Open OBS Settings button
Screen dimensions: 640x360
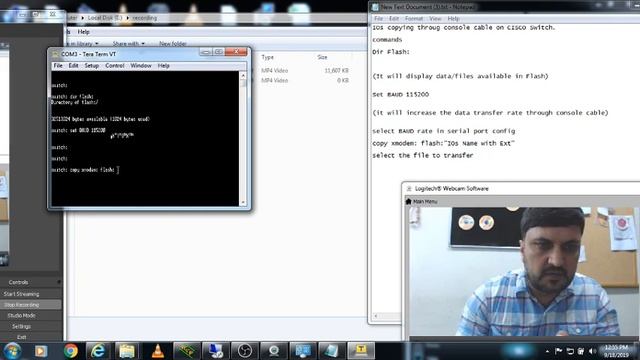click(21, 327)
